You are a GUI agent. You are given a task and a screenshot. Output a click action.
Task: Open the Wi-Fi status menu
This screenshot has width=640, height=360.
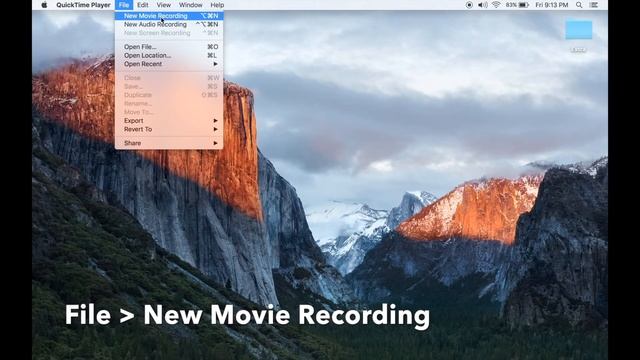(x=496, y=5)
